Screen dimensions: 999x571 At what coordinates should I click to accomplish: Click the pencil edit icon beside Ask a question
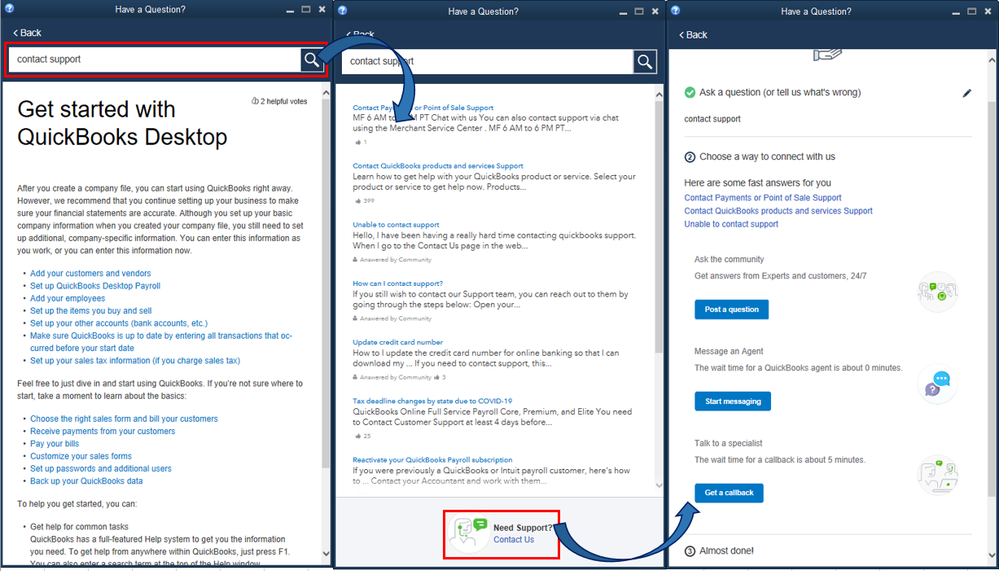click(967, 93)
